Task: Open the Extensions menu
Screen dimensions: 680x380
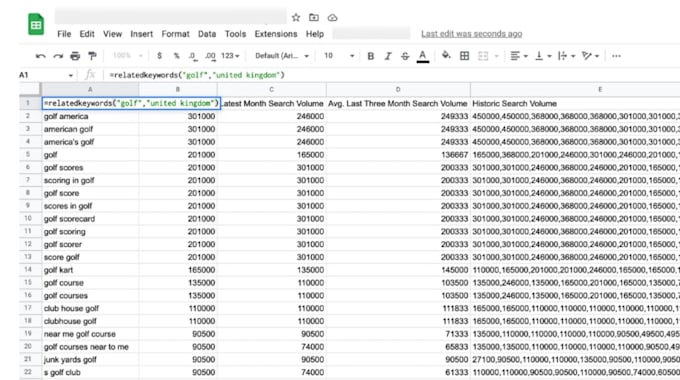Action: coord(276,34)
